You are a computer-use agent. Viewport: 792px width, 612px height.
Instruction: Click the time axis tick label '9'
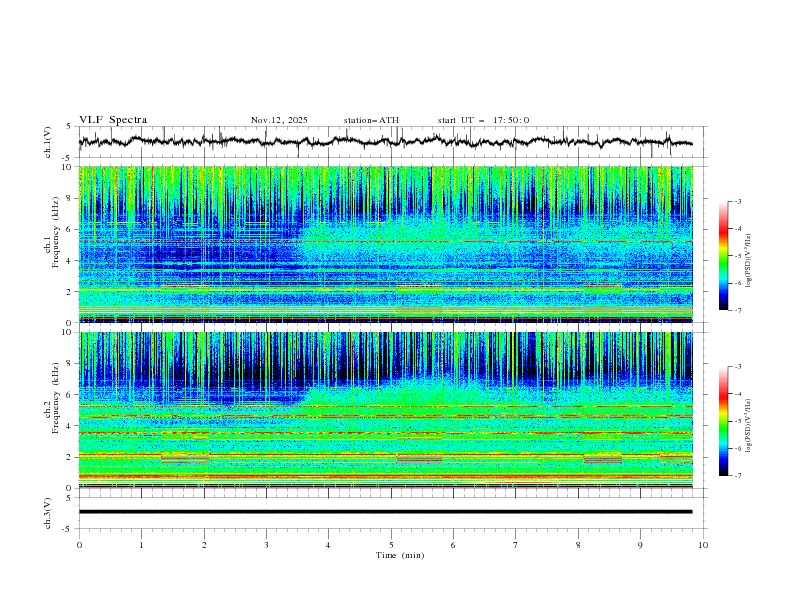pyautogui.click(x=640, y=545)
